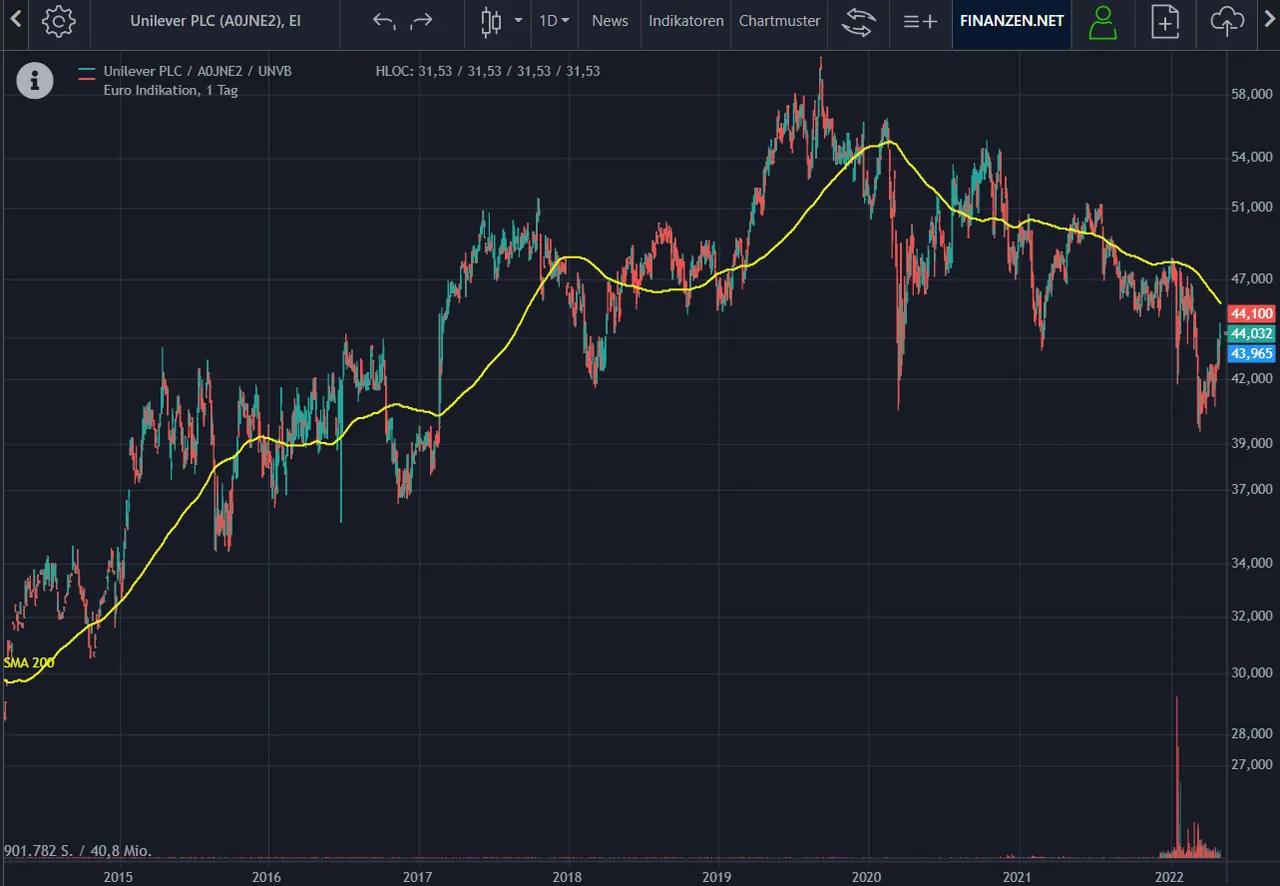Open chart settings gear icon
Screen dimensions: 1280x886
pos(59,21)
